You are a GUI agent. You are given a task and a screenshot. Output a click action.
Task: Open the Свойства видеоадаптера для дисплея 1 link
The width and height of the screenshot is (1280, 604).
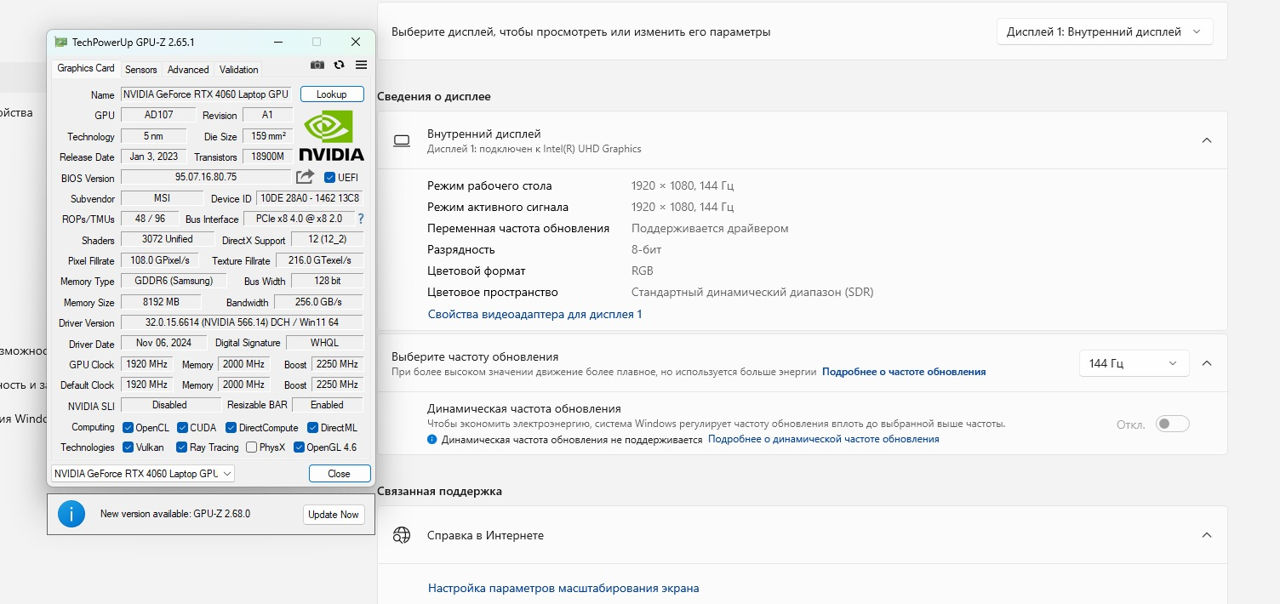pyautogui.click(x=535, y=314)
